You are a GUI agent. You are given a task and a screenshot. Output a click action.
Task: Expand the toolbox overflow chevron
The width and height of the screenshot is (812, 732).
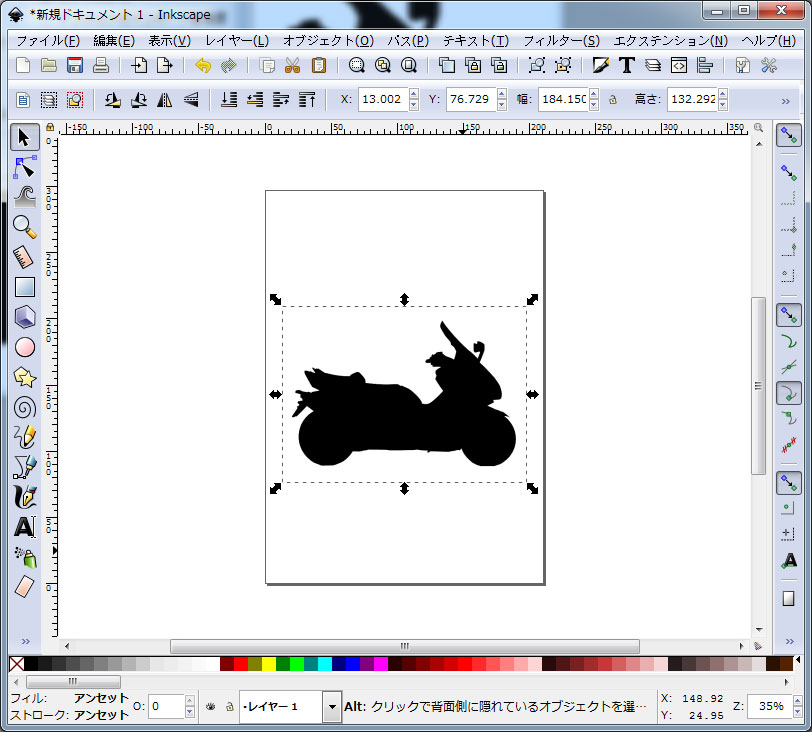(25, 641)
